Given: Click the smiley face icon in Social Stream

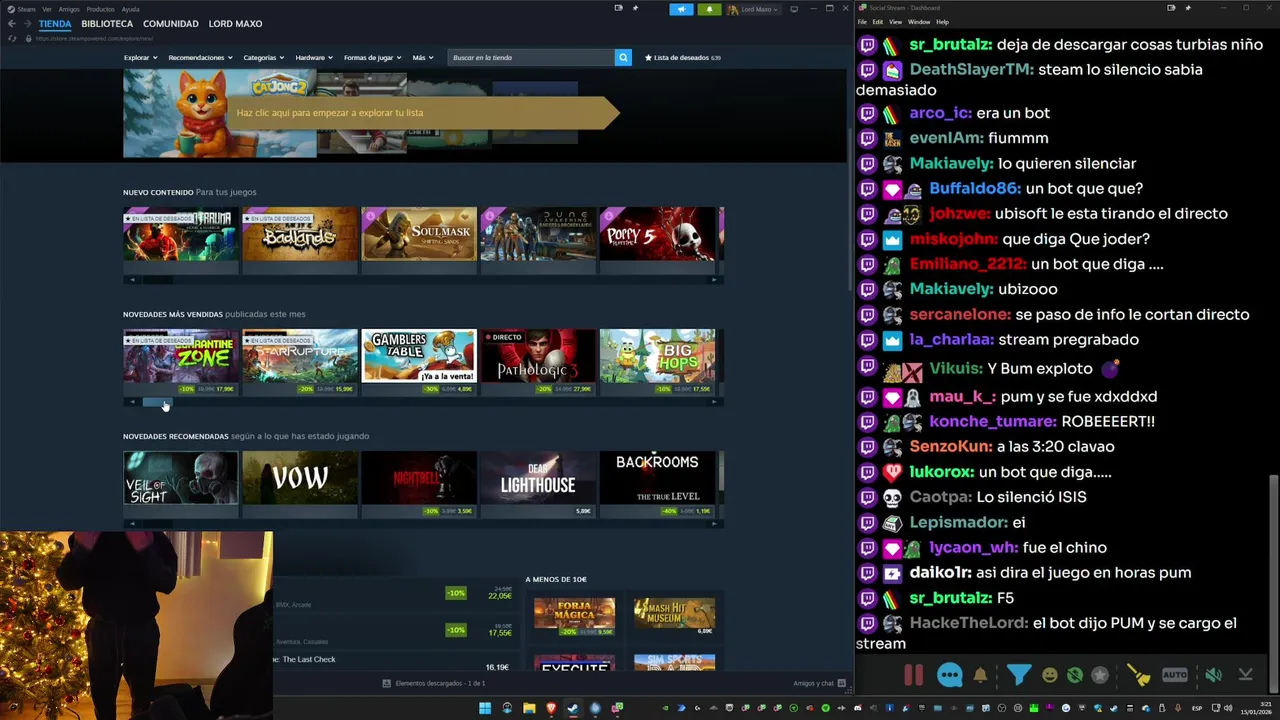Looking at the screenshot, I should click(x=1050, y=675).
